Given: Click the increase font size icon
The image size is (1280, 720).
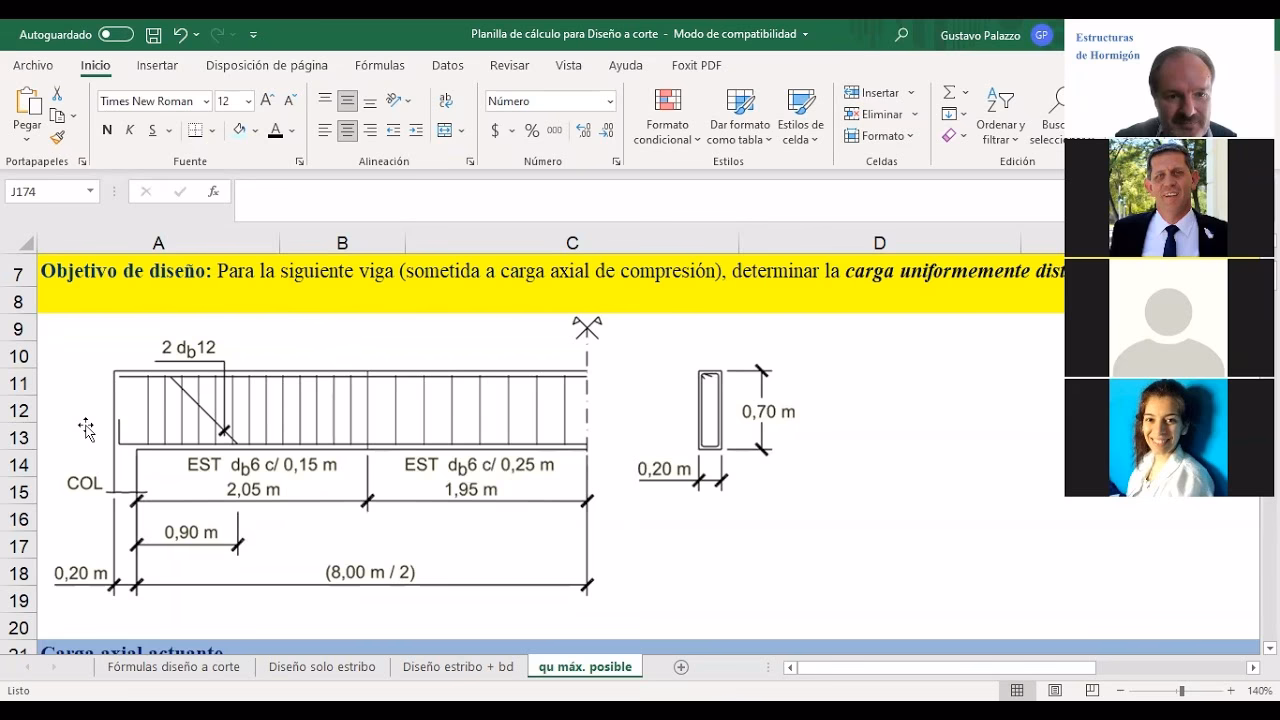Looking at the screenshot, I should pos(267,101).
